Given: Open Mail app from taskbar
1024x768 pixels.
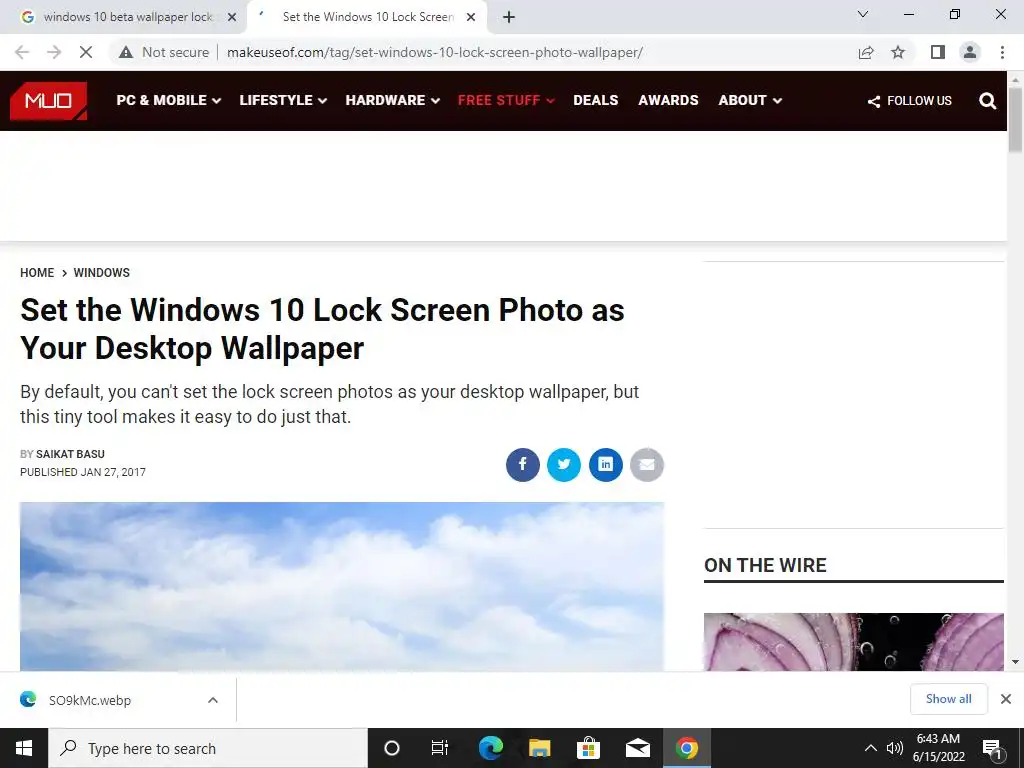Looking at the screenshot, I should [637, 748].
